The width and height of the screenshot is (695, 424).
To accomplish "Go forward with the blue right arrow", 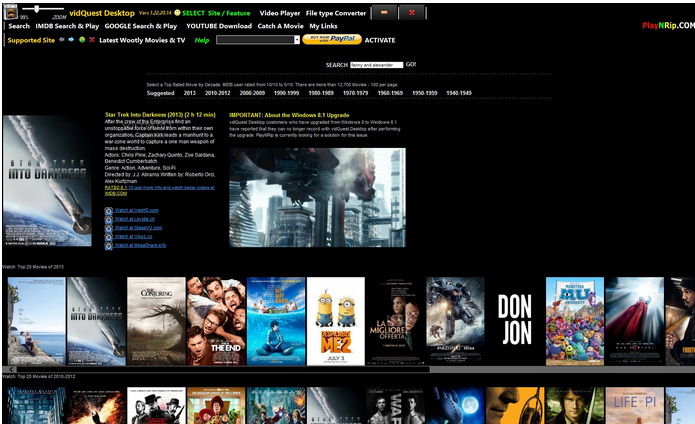I will click(x=71, y=39).
